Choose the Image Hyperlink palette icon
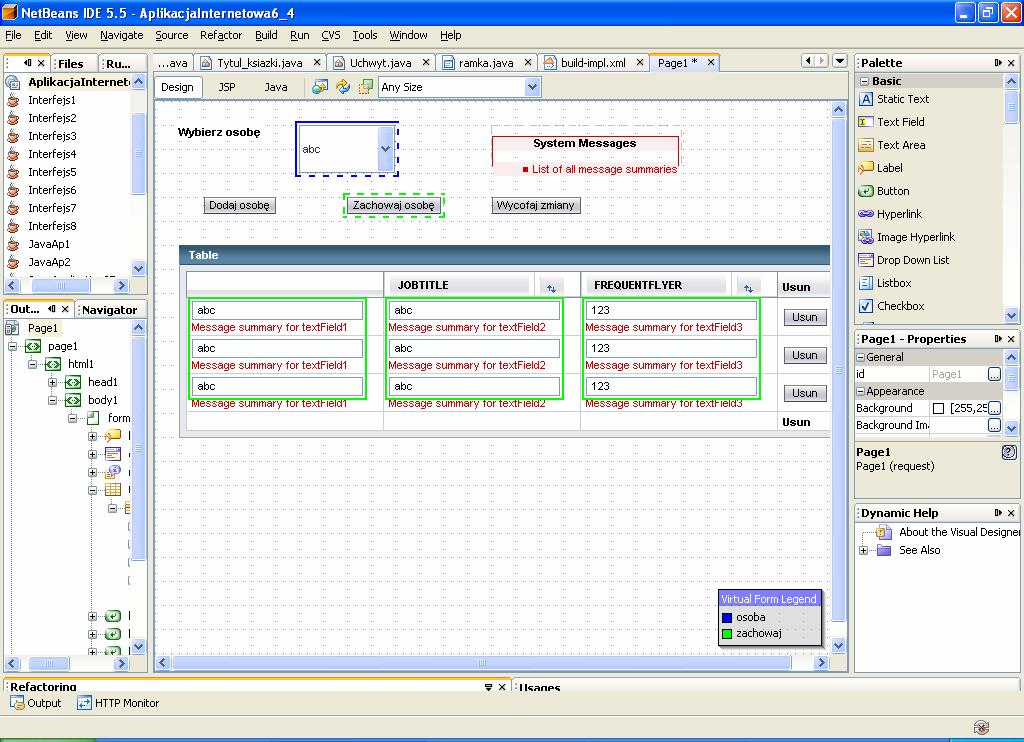The width and height of the screenshot is (1024, 742). tap(865, 237)
